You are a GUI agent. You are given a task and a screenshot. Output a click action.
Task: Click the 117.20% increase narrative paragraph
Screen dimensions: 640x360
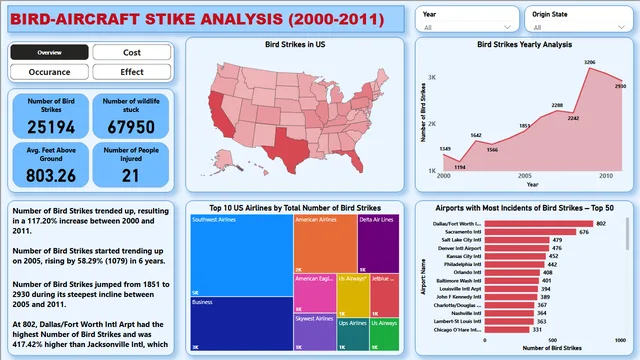point(91,221)
